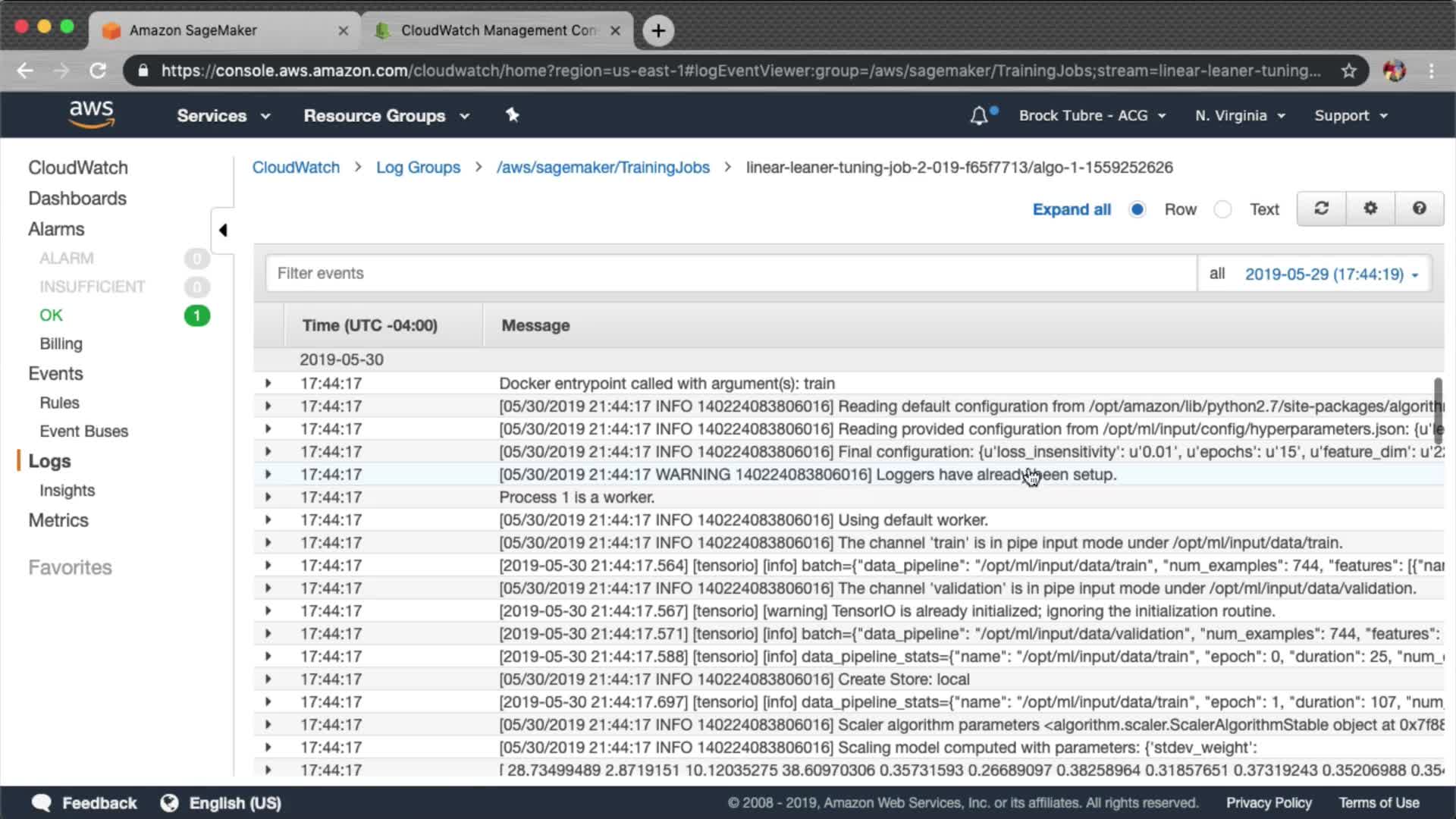Bookmark page with the star icon
This screenshot has height=819, width=1456.
1348,71
